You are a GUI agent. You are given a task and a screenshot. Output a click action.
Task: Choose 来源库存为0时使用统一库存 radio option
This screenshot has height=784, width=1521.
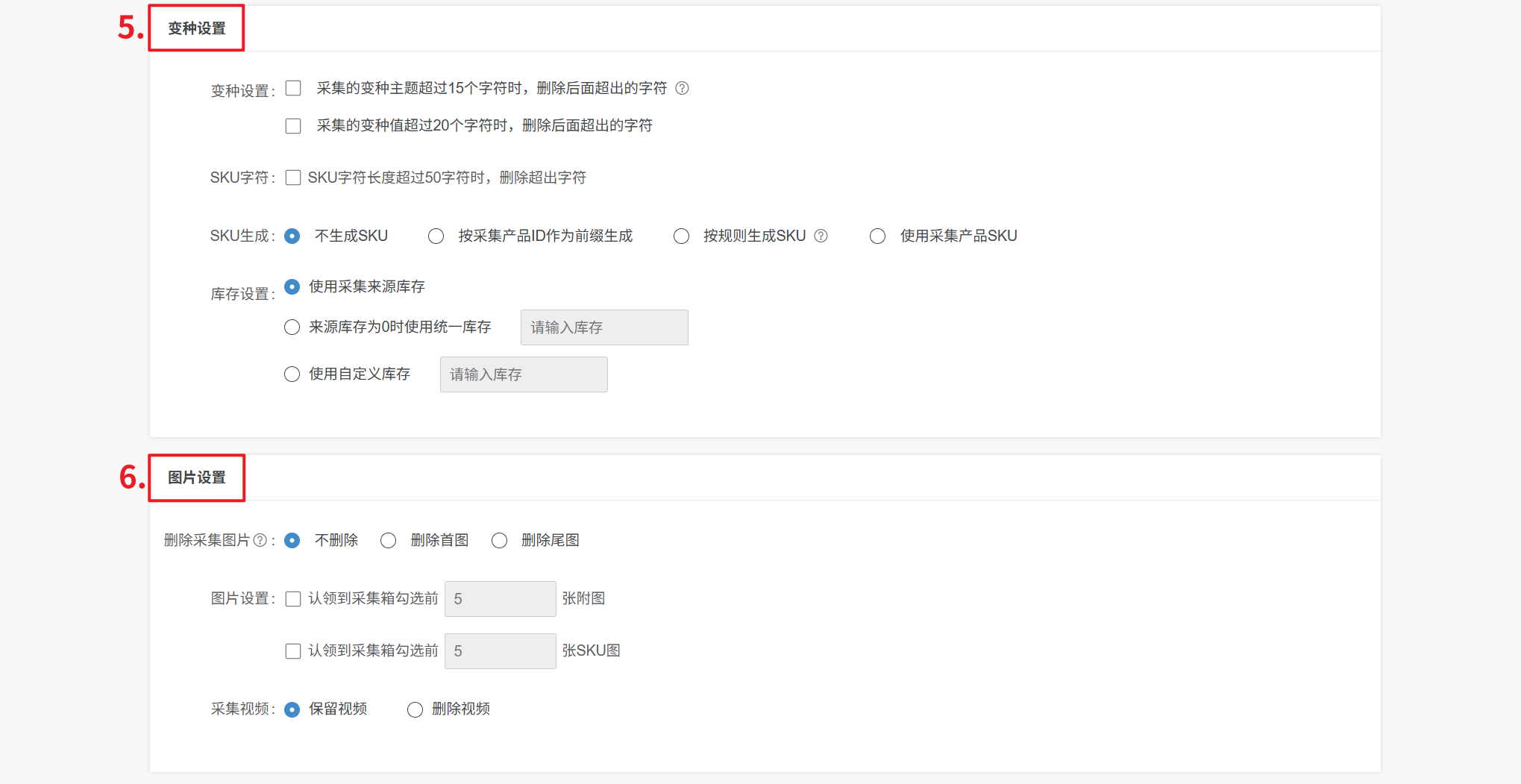[x=292, y=327]
